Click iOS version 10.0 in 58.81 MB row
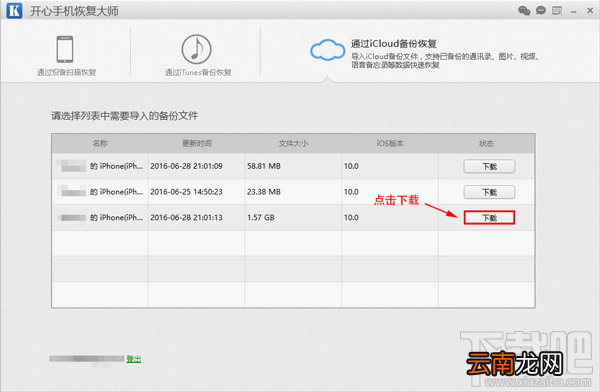This screenshot has height=392, width=600. 351,166
